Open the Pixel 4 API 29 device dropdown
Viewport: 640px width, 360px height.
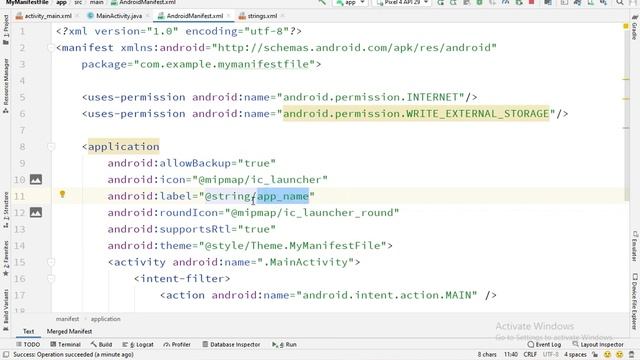click(x=402, y=2)
